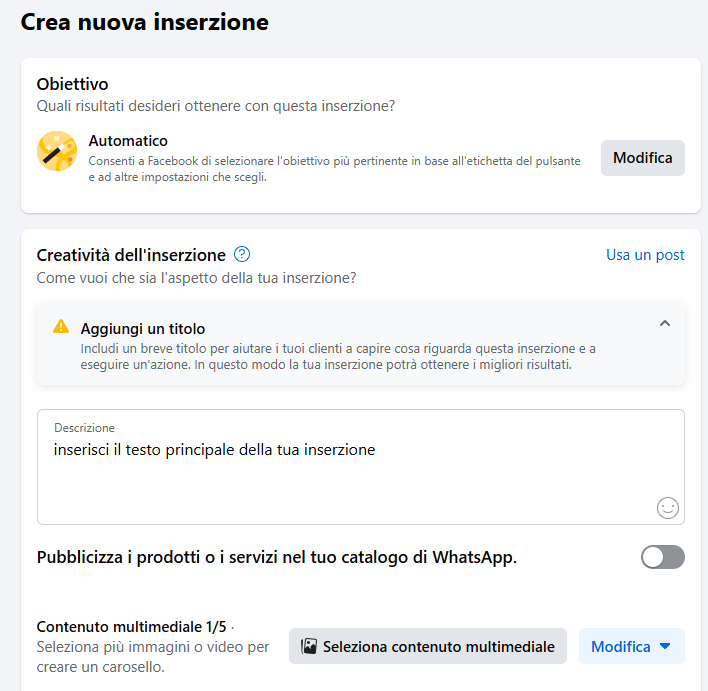
Task: Click the Contenuto multimediale 1/5 label
Action: click(x=131, y=626)
